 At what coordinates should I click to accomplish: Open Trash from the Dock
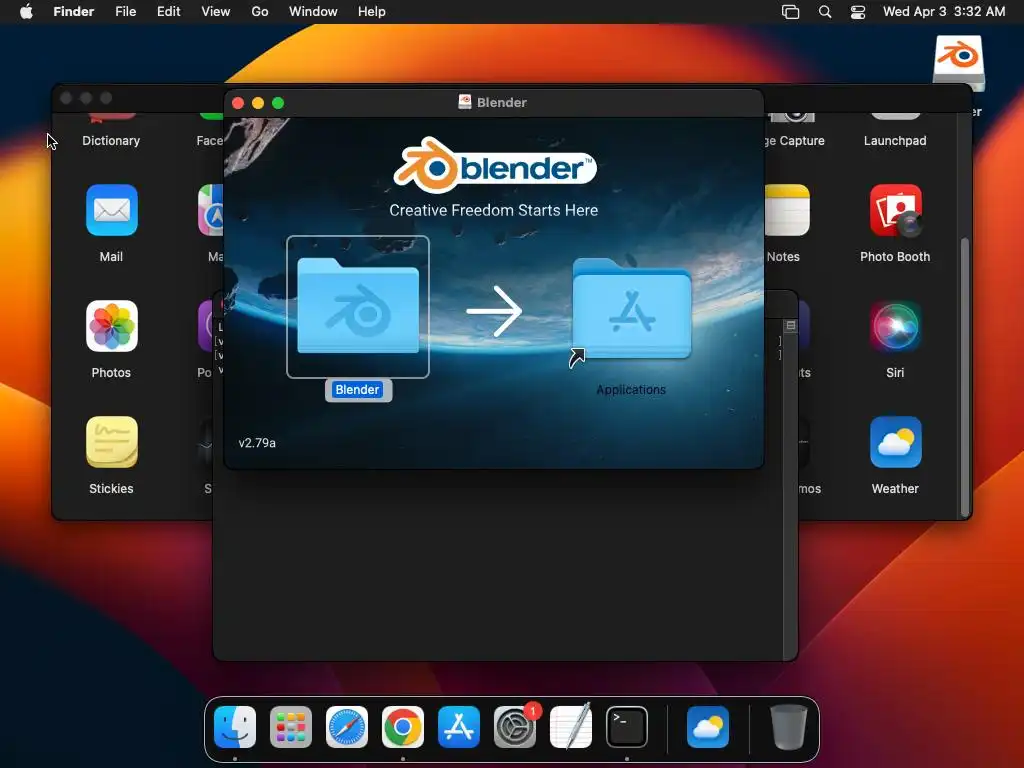(789, 727)
